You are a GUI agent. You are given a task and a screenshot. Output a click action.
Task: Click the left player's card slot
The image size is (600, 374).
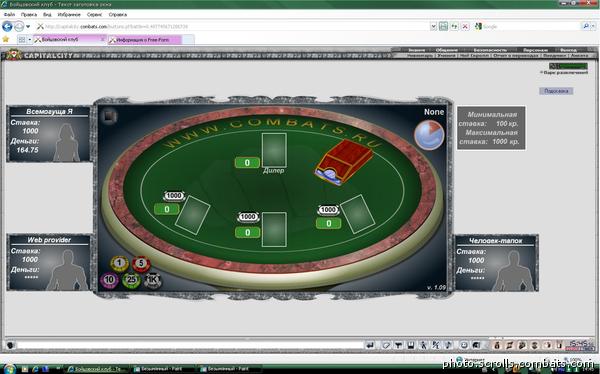pos(192,215)
